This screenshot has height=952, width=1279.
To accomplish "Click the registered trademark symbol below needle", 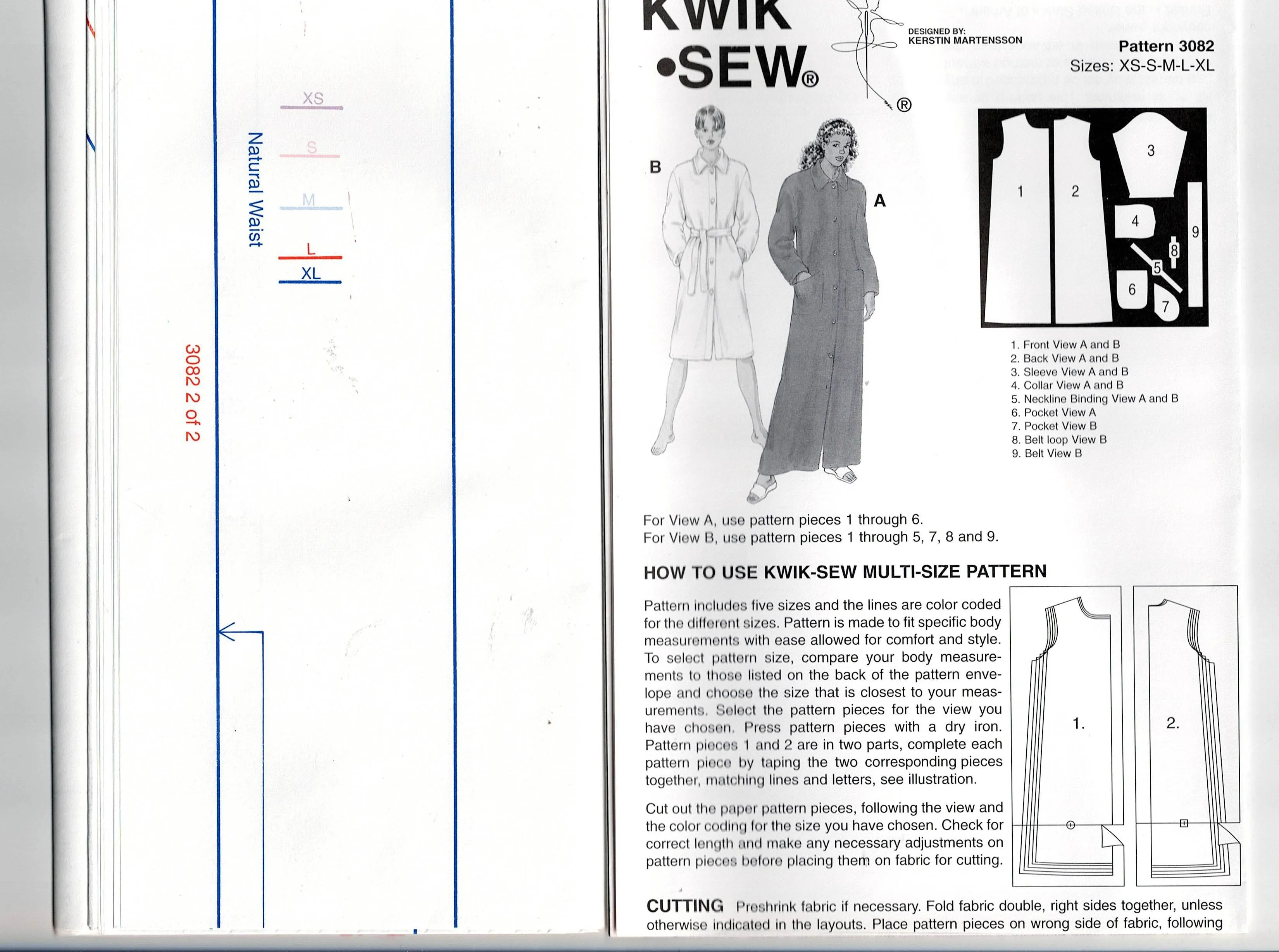I will (904, 105).
